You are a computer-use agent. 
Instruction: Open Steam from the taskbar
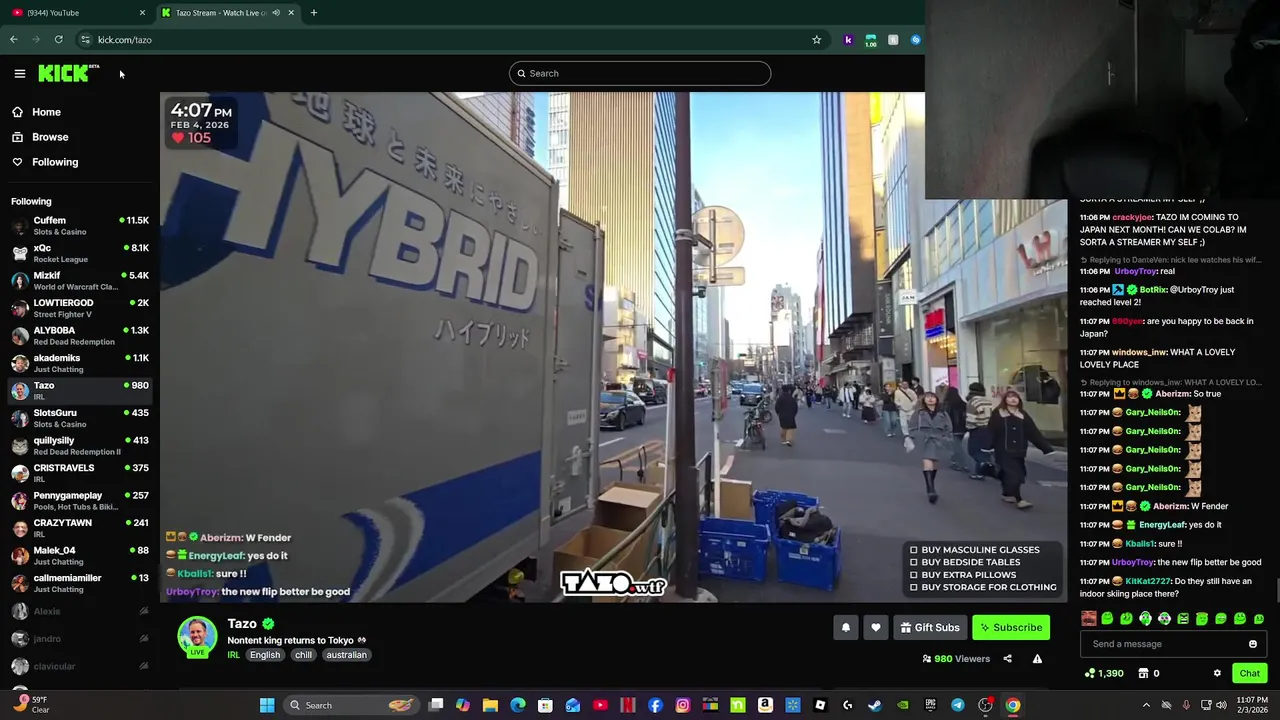[x=875, y=705]
